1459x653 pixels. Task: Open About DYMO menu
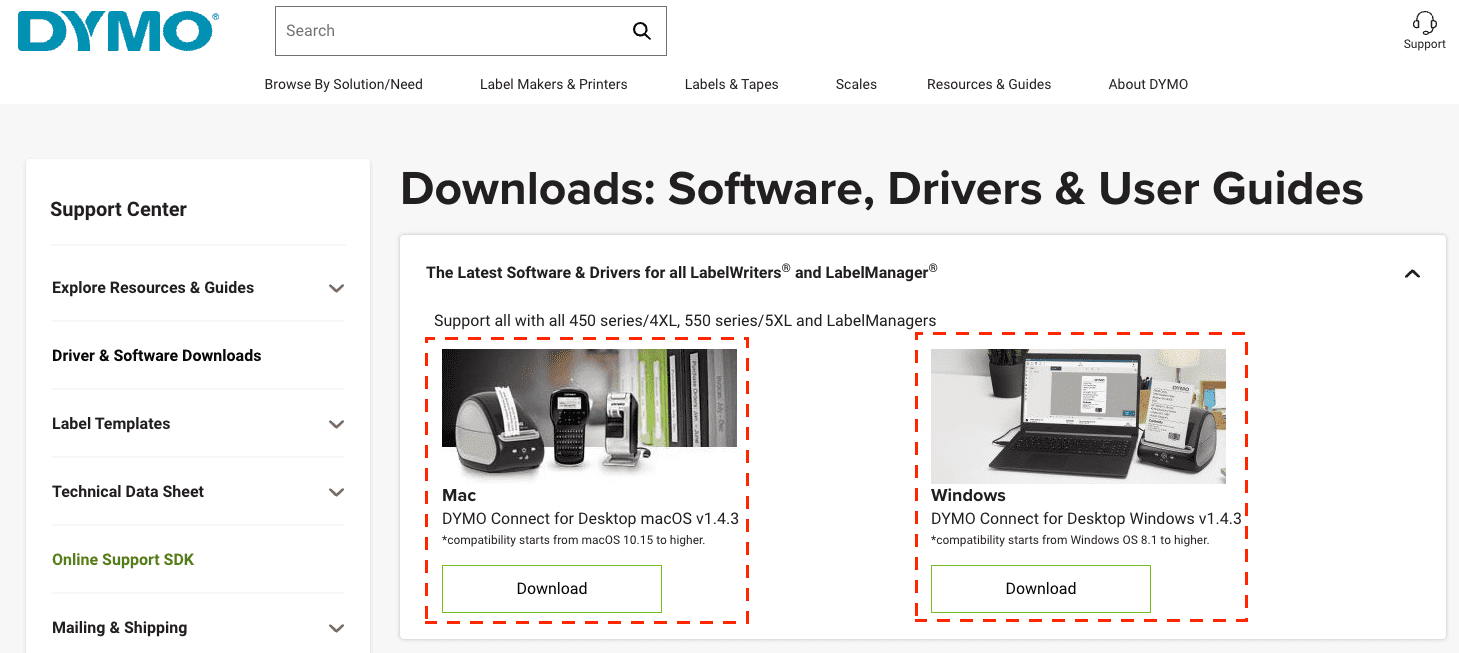(x=1148, y=84)
